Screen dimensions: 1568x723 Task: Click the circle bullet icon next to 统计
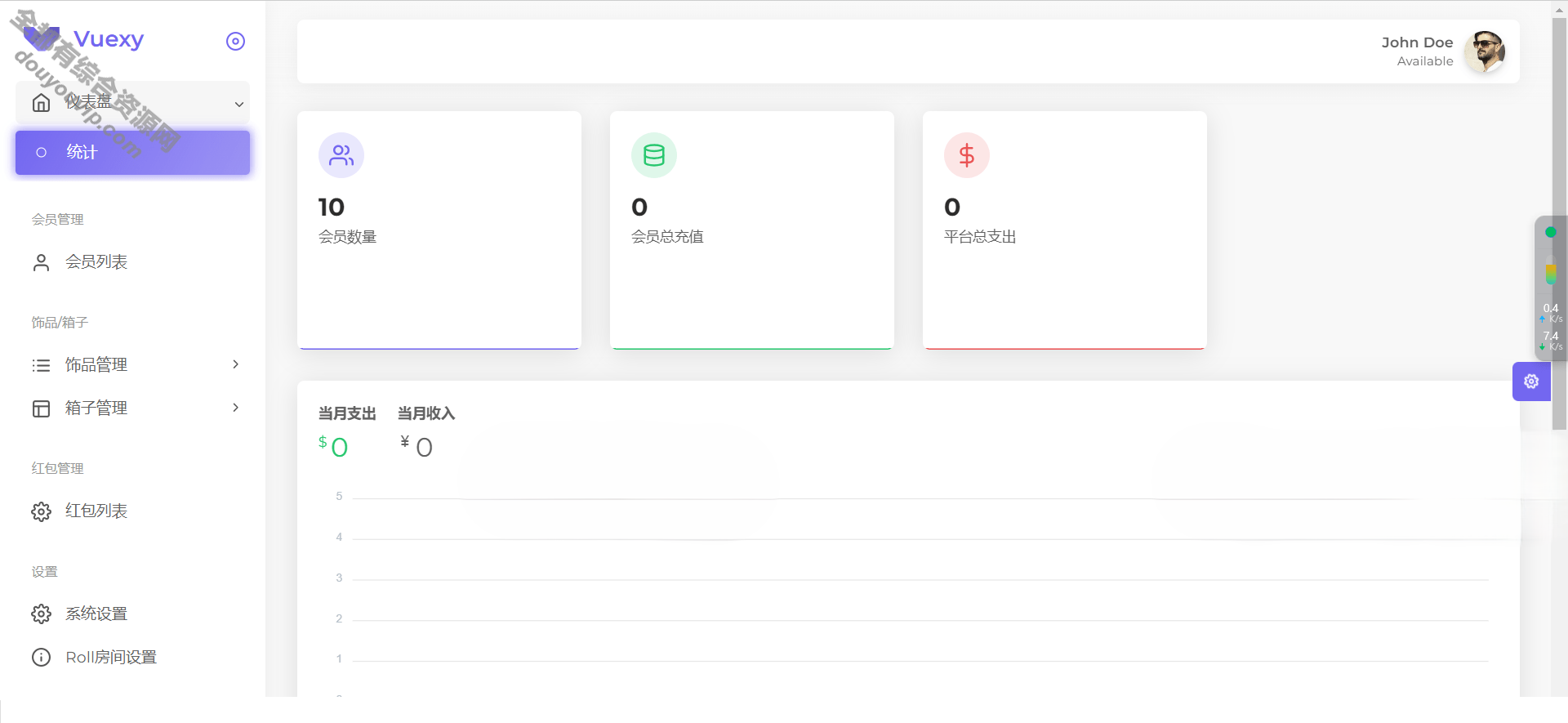click(42, 153)
